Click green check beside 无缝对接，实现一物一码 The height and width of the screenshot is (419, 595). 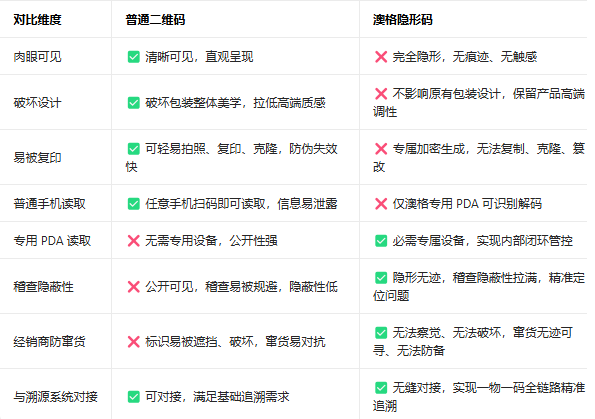[x=381, y=387]
